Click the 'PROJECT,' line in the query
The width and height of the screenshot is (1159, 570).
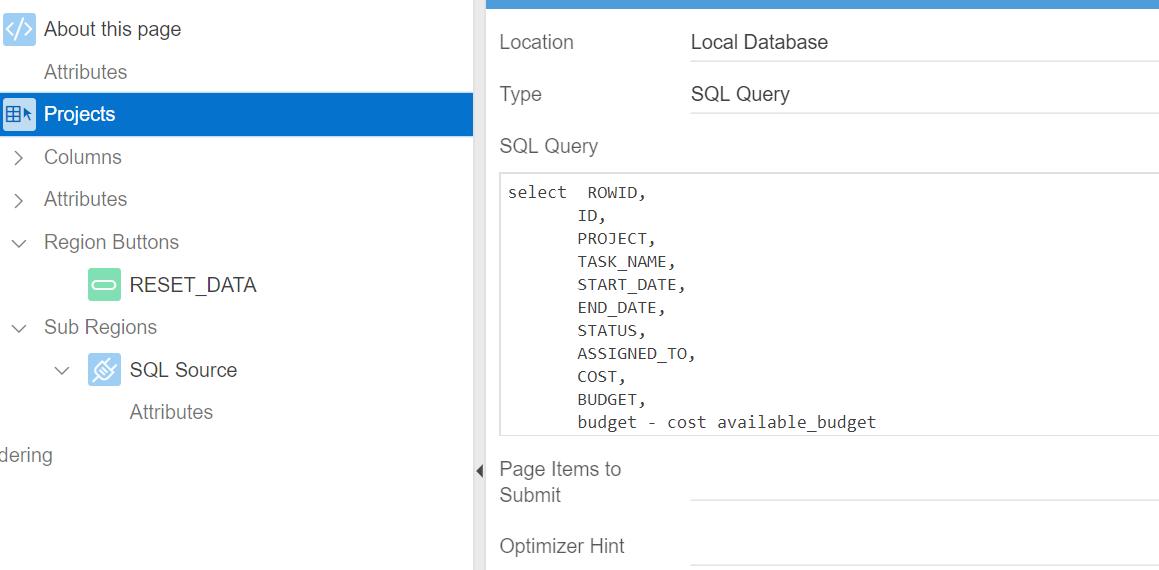(x=616, y=239)
